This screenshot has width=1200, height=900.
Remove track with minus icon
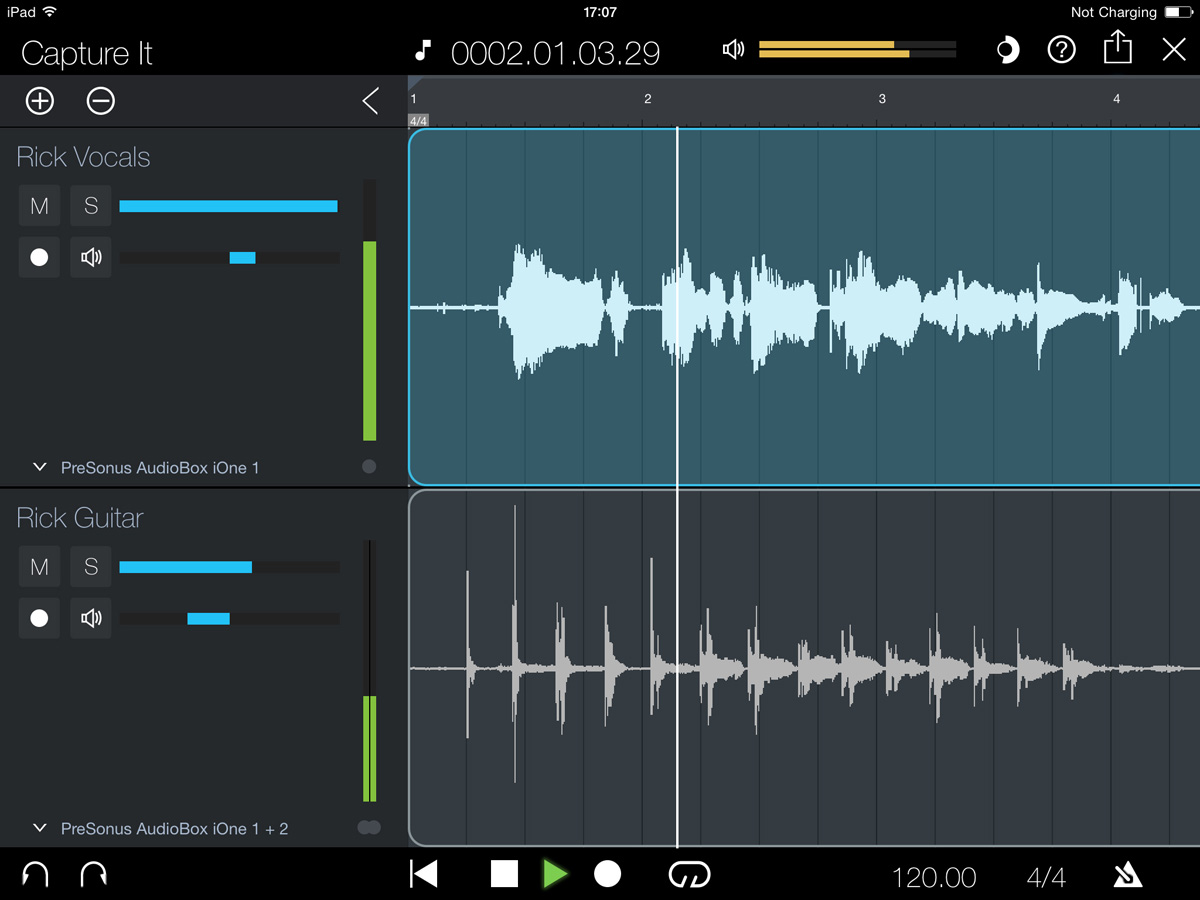click(x=100, y=100)
